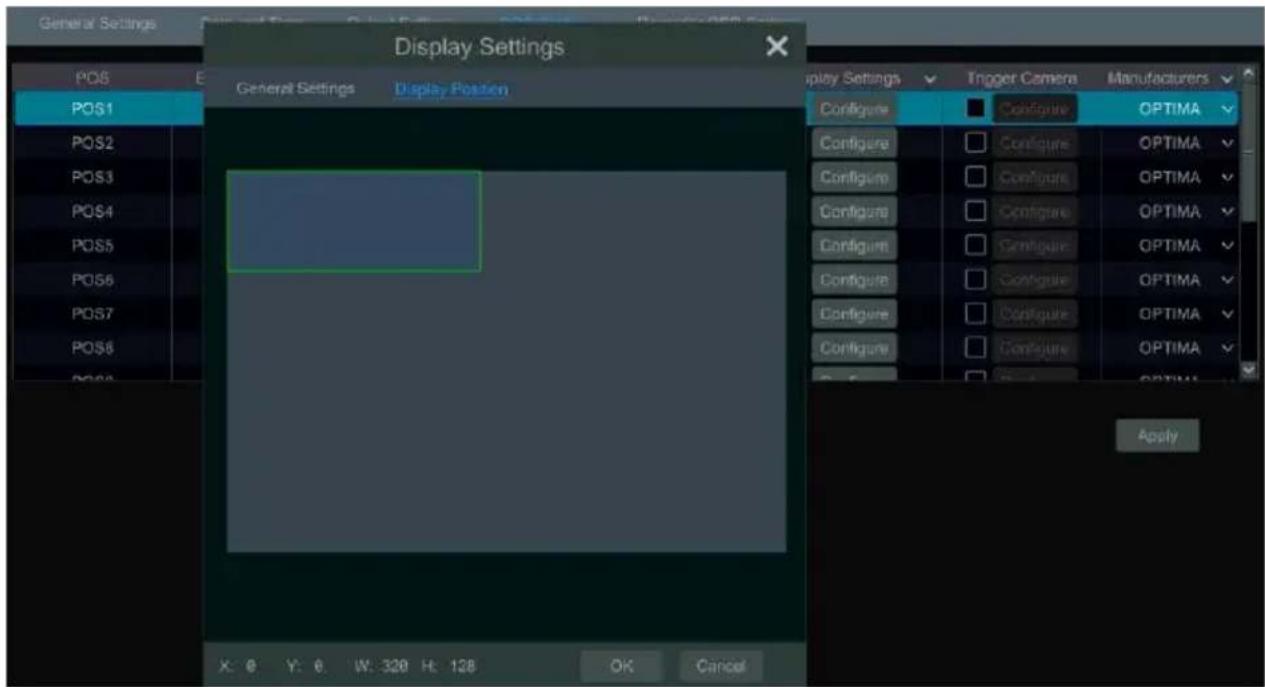
Task: Enable the Trigger Camera checkbox for POS4
Action: coord(975,212)
